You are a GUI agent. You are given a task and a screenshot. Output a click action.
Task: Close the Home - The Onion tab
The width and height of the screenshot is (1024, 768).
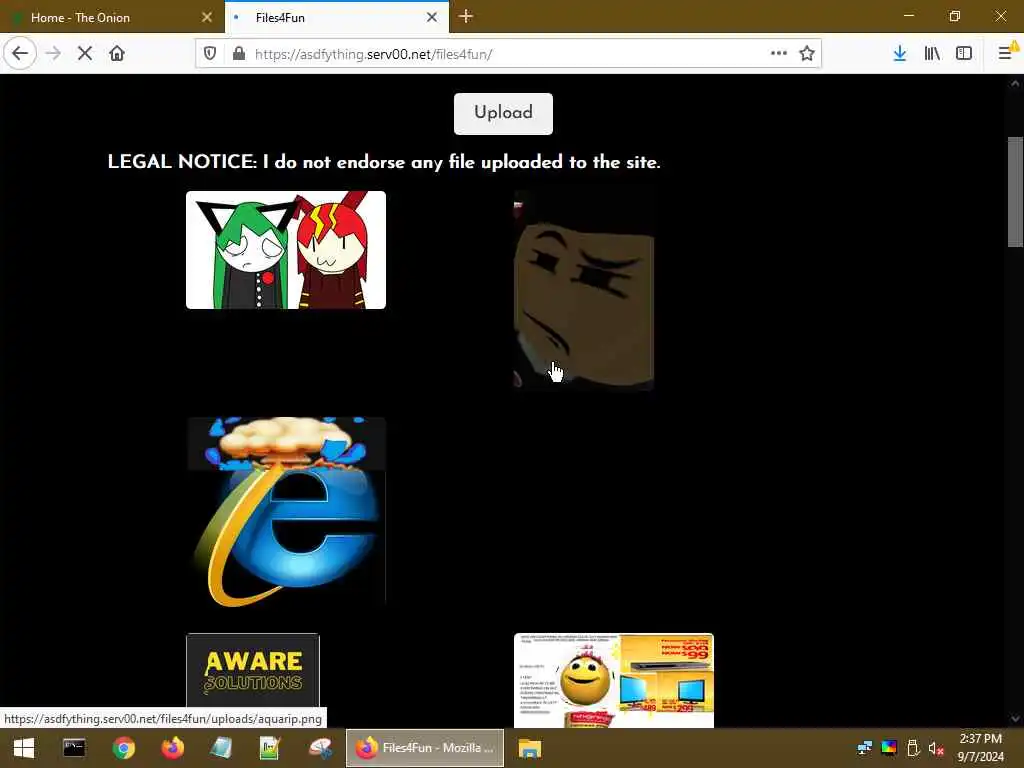pyautogui.click(x=207, y=18)
